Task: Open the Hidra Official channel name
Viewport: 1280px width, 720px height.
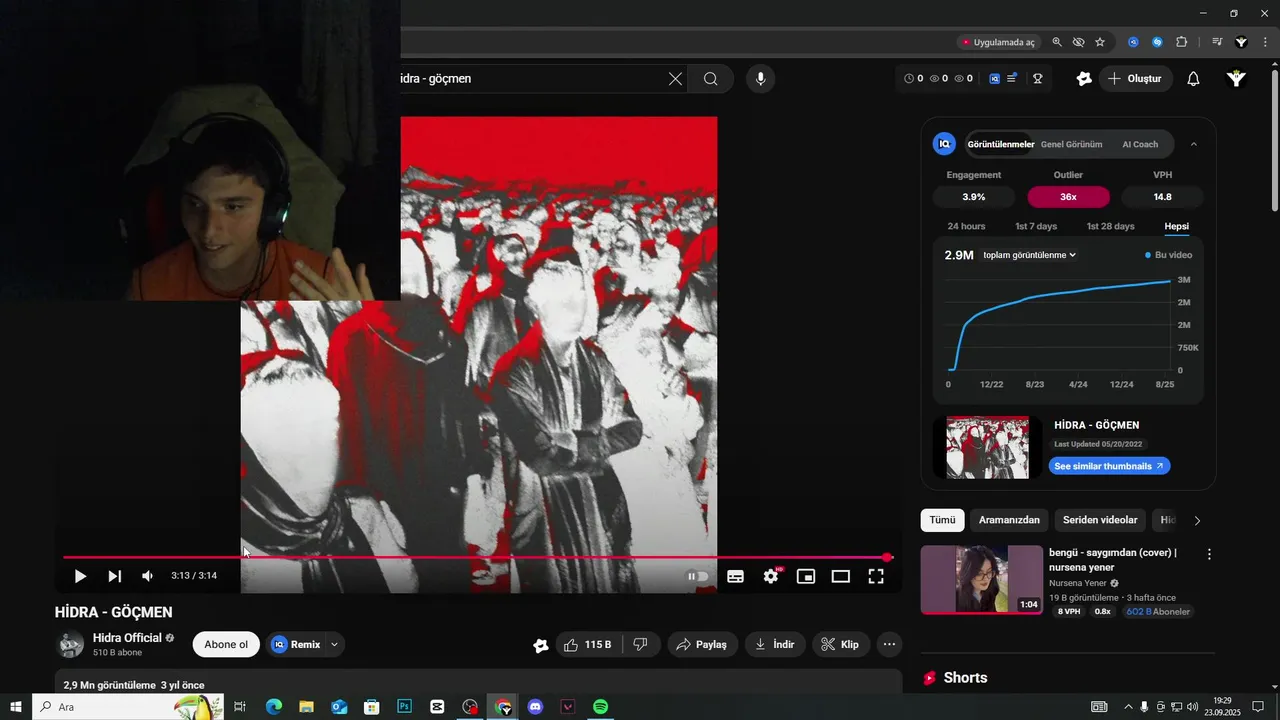Action: pos(127,638)
